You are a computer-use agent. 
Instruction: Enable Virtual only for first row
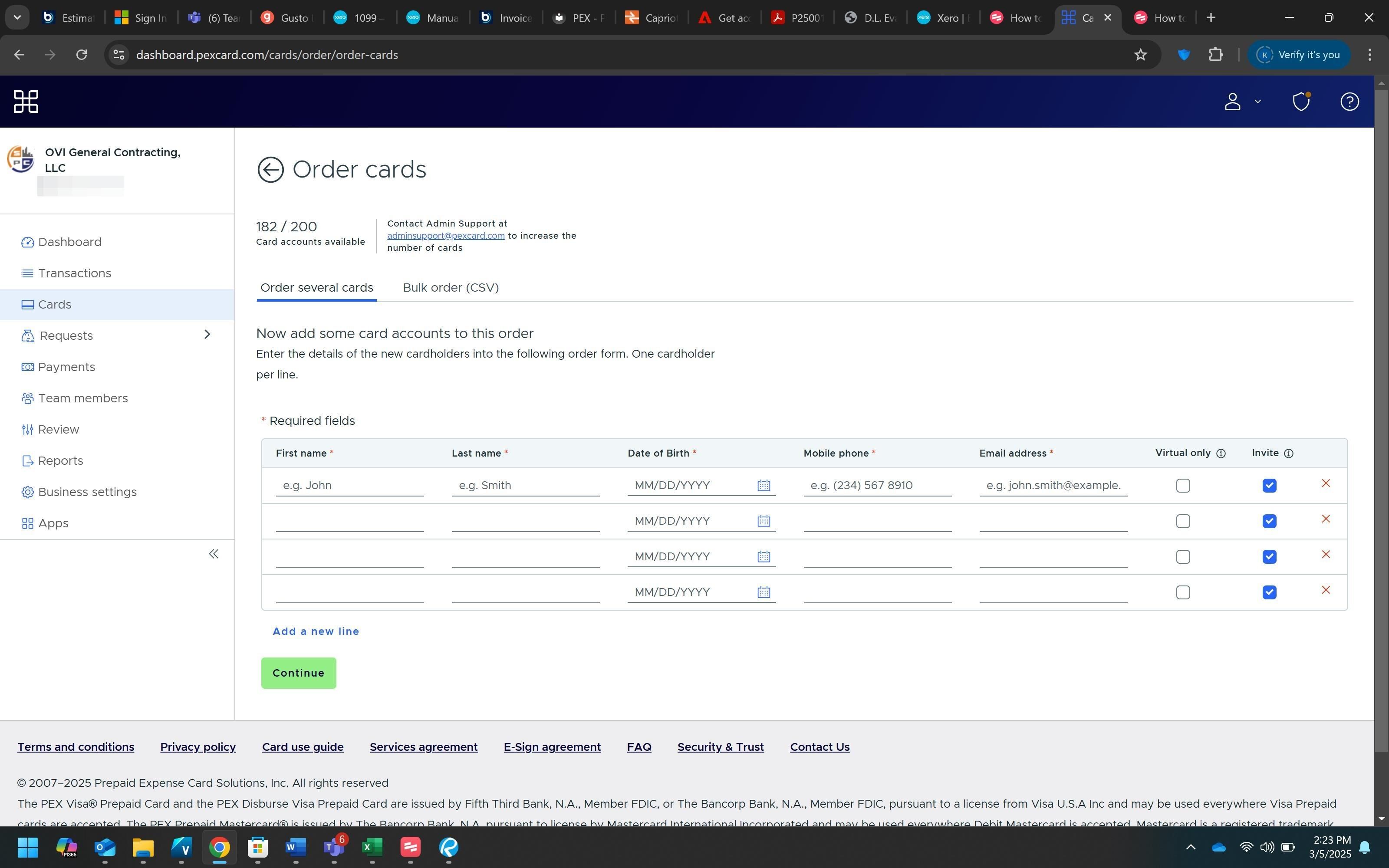(1182, 486)
